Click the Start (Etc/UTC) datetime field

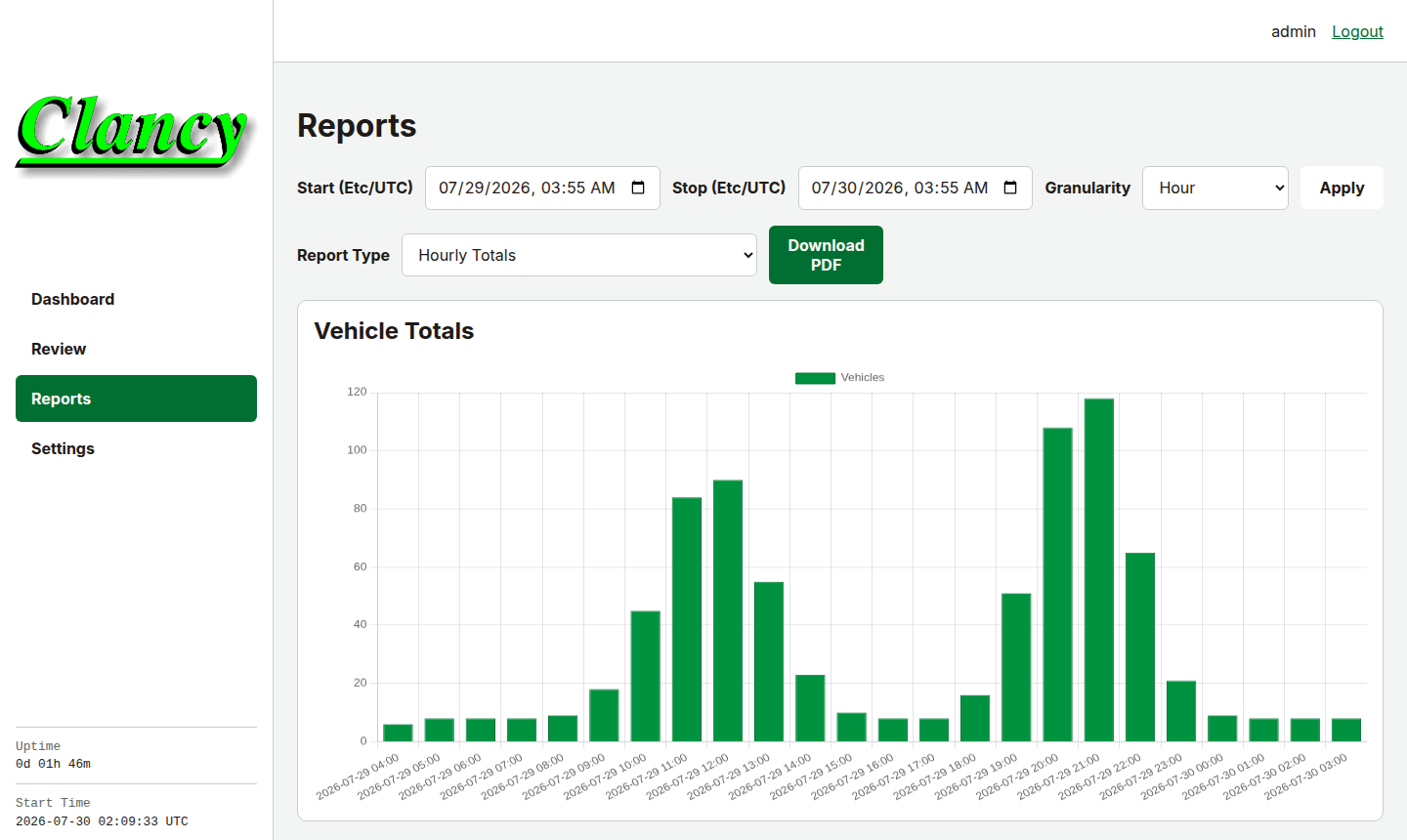[542, 188]
